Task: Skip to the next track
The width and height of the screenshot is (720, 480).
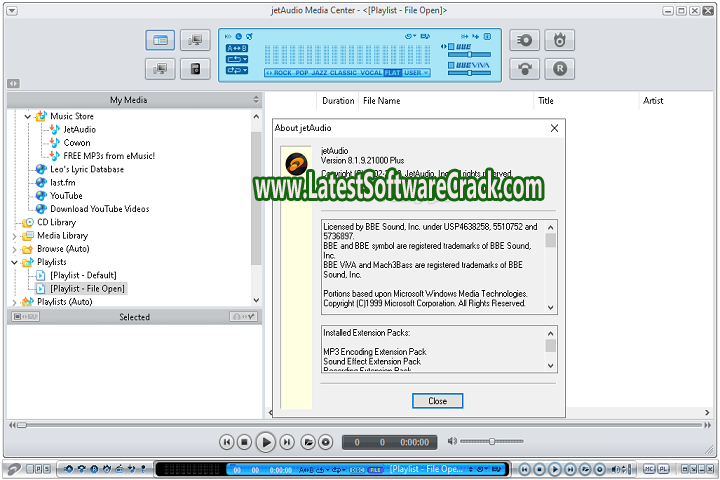Action: (x=287, y=441)
